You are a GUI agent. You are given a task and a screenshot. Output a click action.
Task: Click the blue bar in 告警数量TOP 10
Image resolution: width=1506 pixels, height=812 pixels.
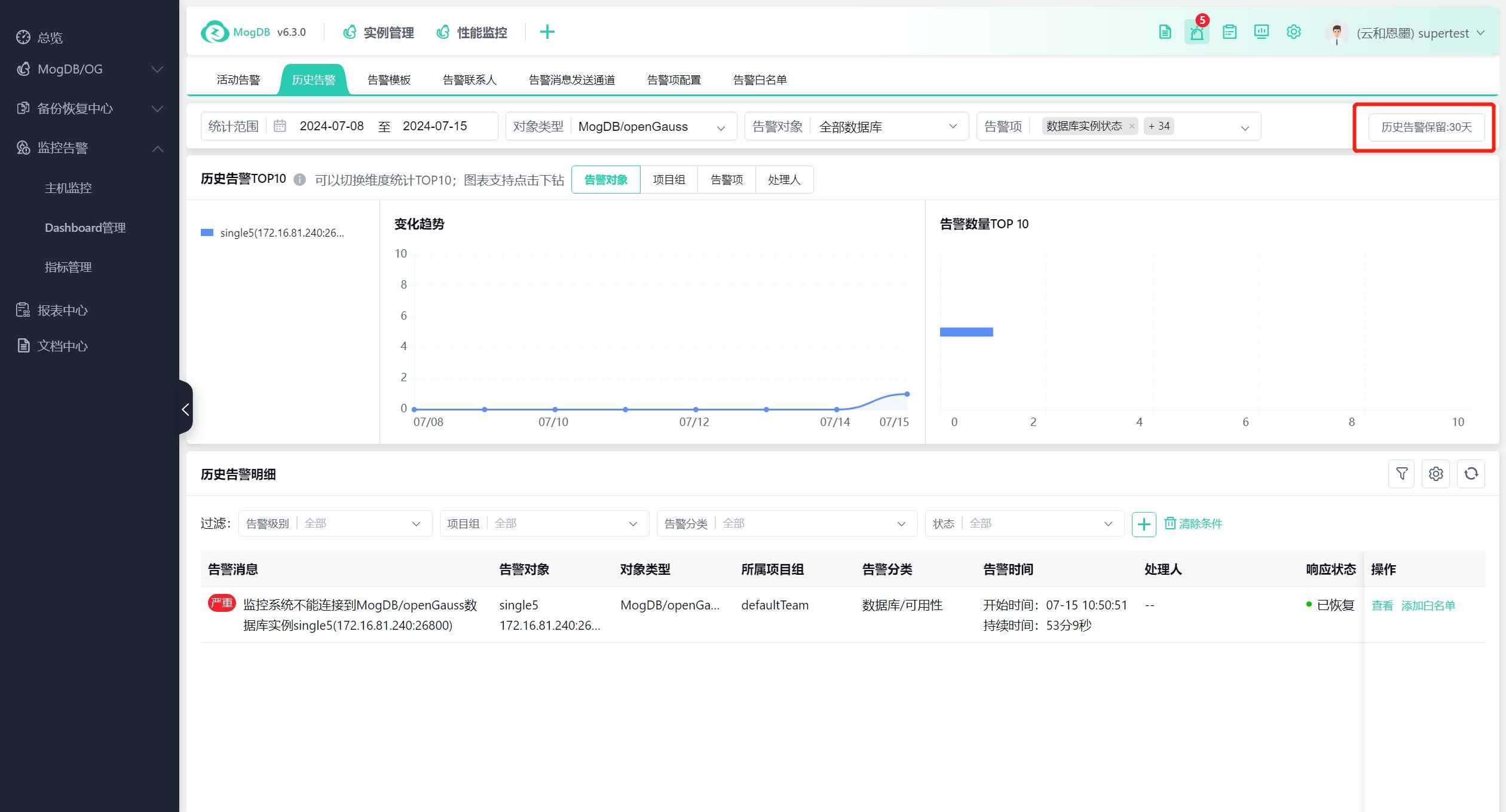(966, 332)
